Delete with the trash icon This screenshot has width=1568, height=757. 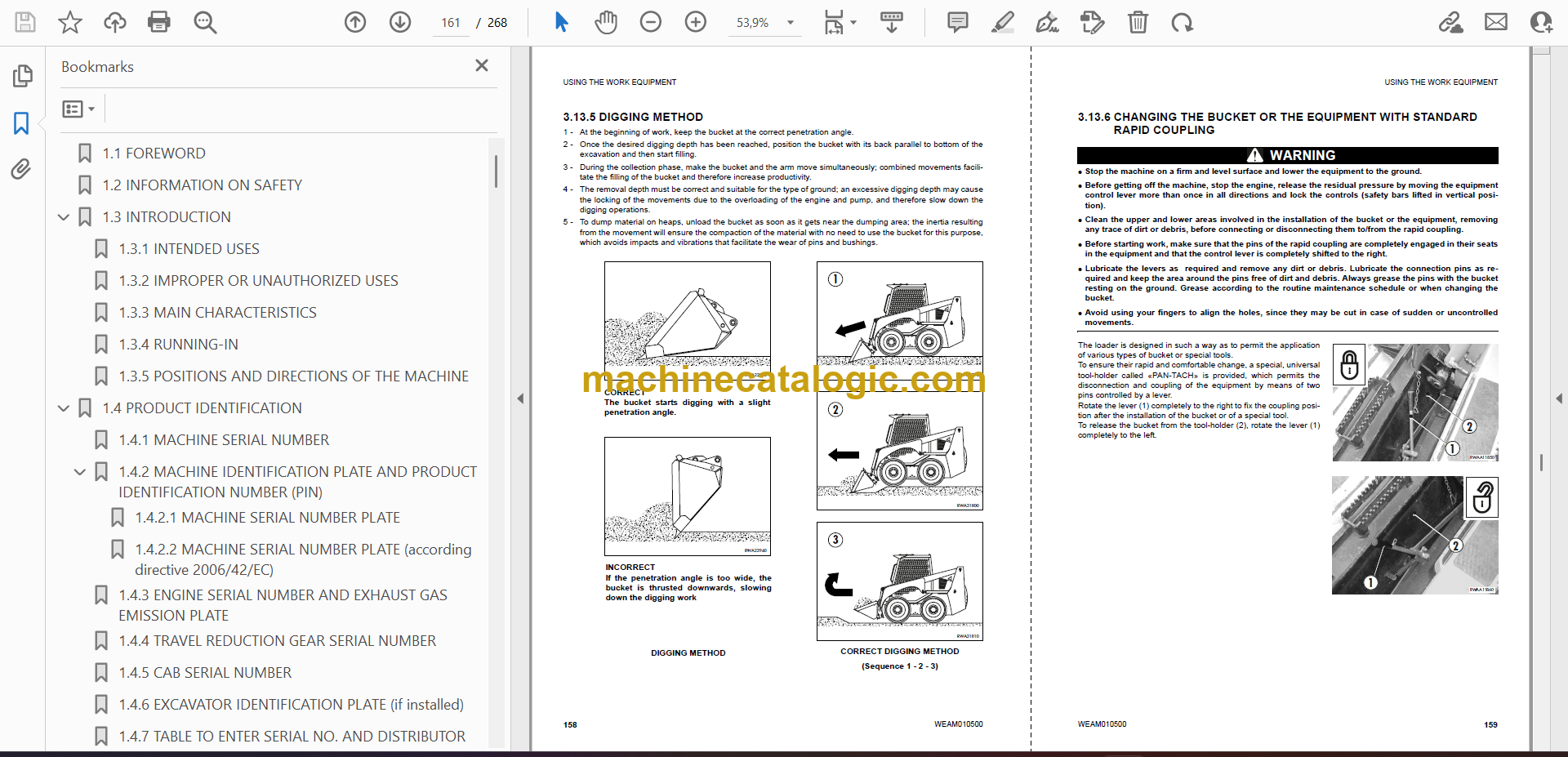(1138, 22)
